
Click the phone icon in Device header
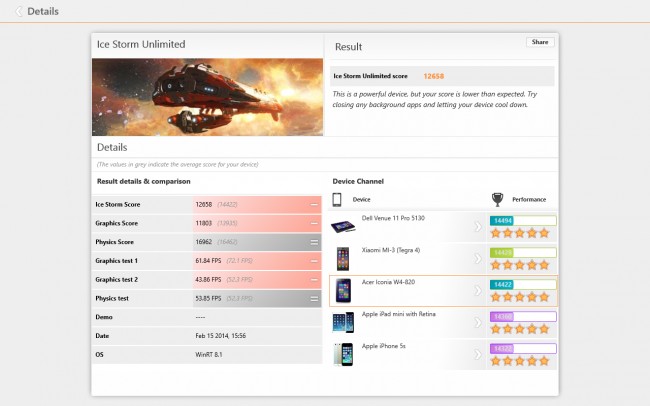[x=337, y=199]
